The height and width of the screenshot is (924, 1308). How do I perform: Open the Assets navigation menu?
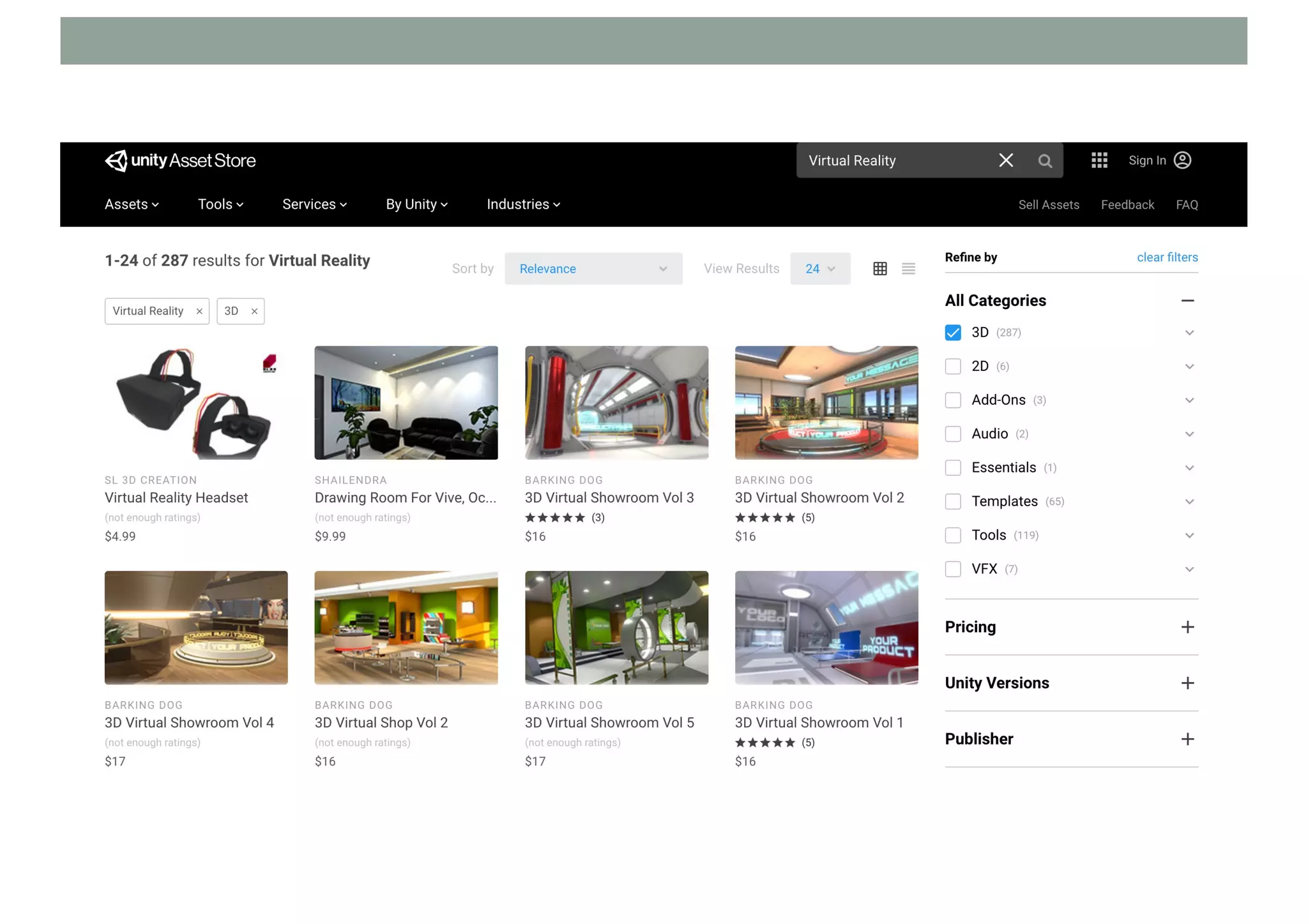click(x=132, y=204)
